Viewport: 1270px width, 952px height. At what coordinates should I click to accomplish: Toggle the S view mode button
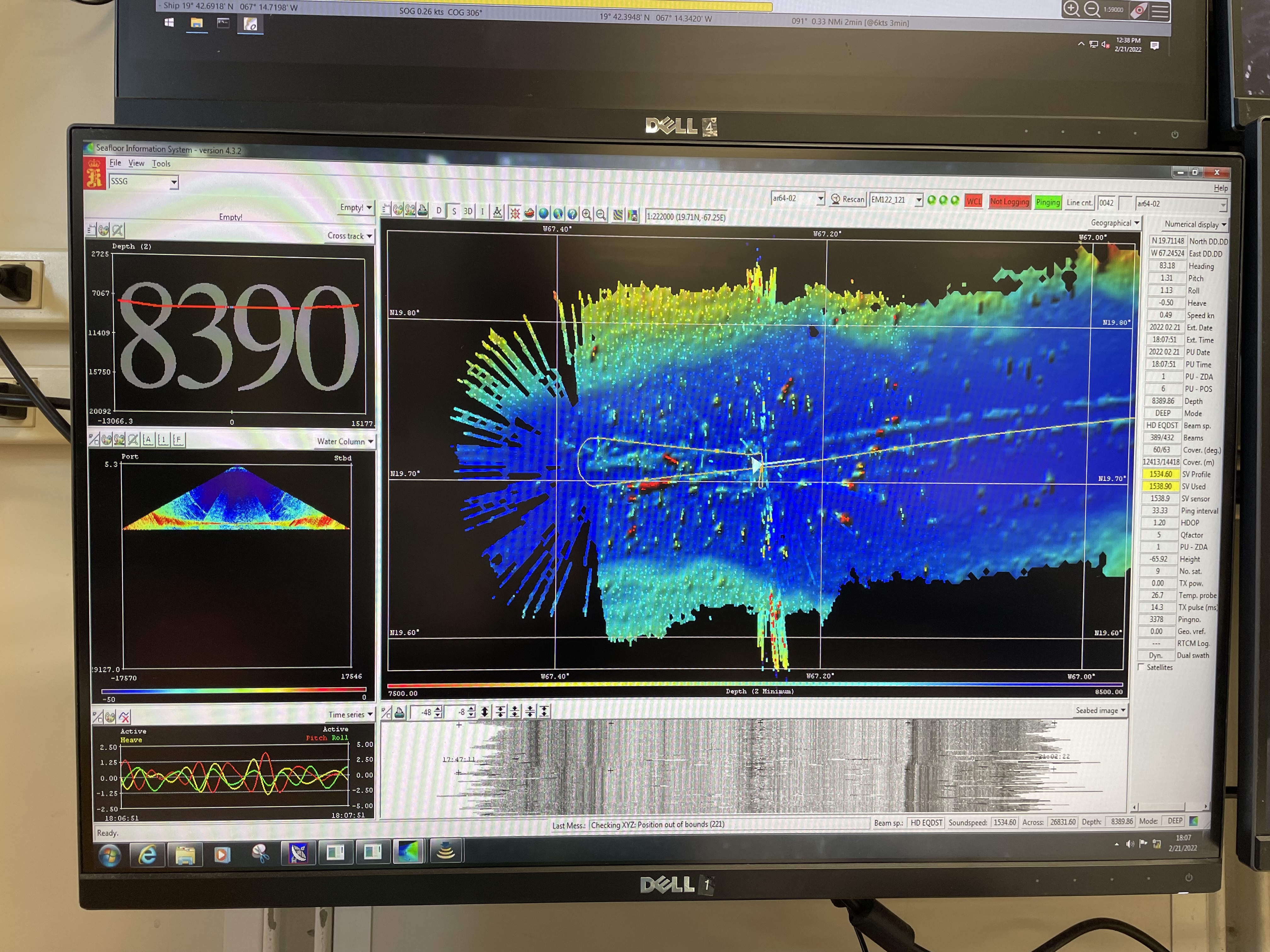tap(454, 211)
